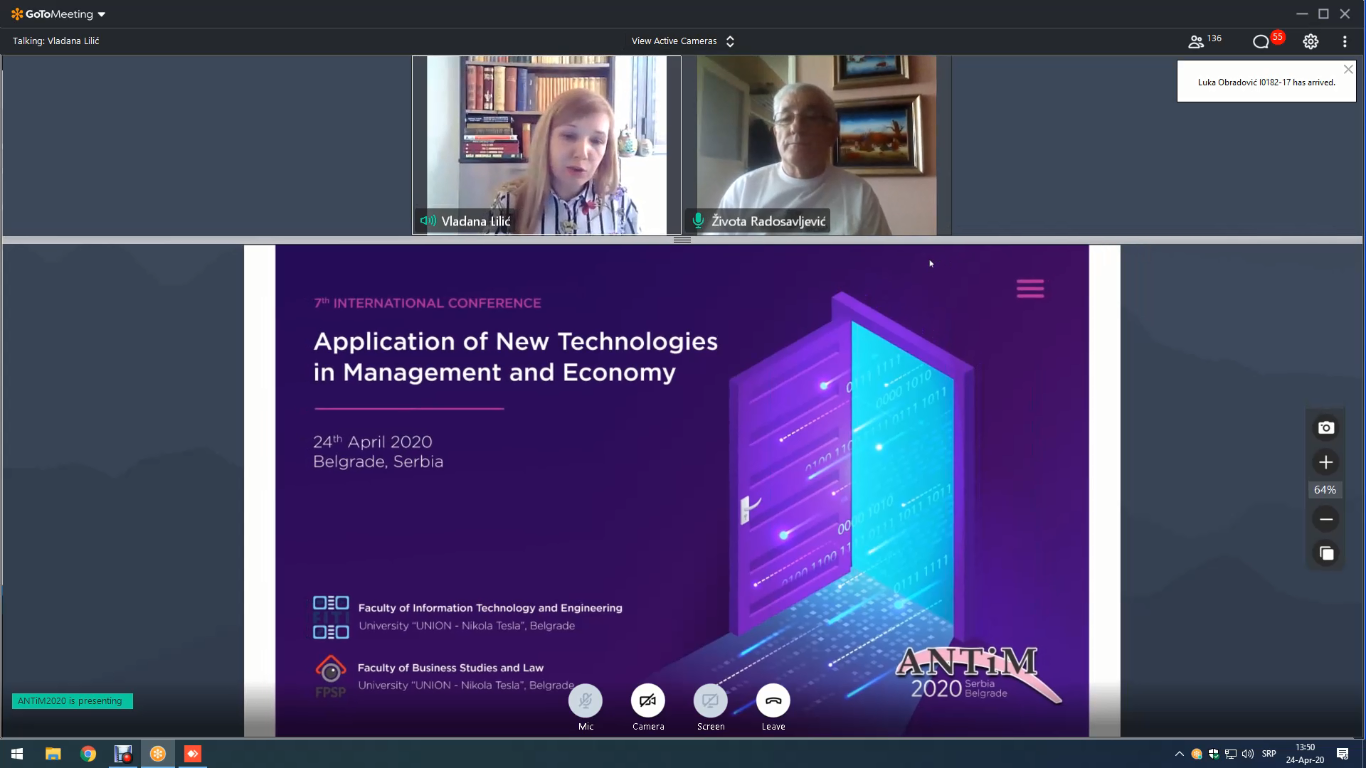Take a screenshot with camera icon
1366x768 pixels.
coord(1326,428)
